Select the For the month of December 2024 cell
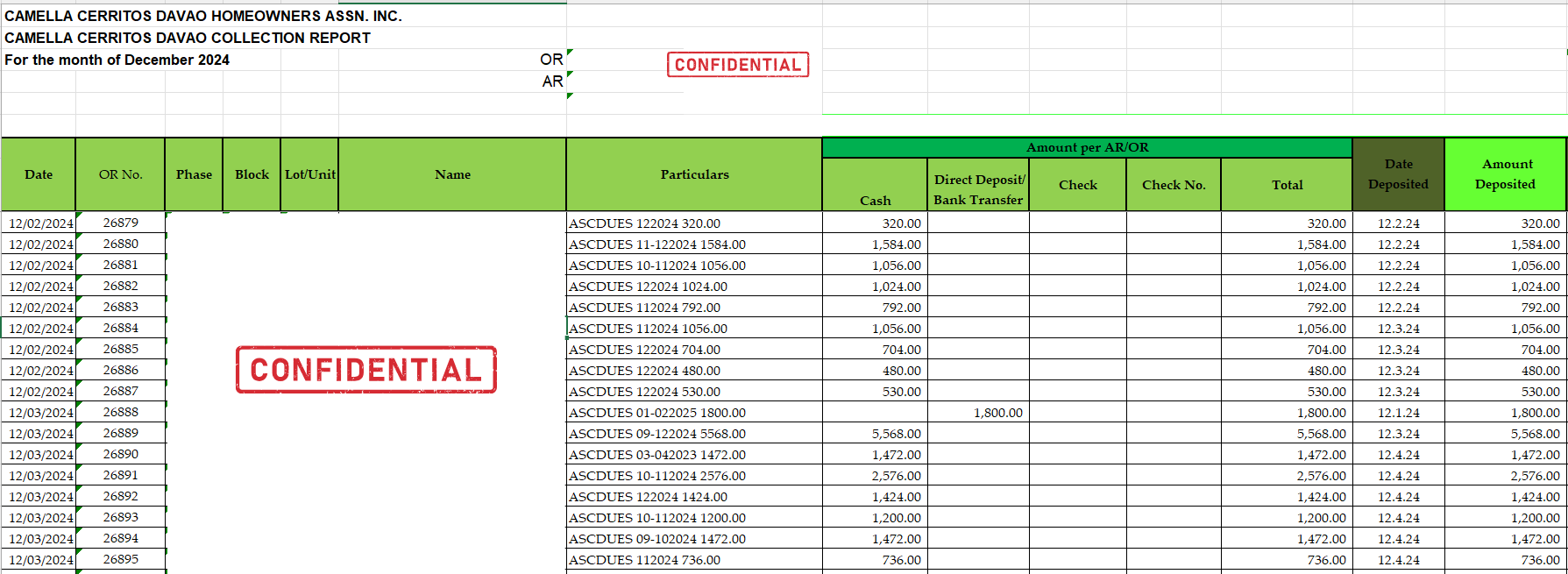Viewport: 1568px width, 574px height. [x=117, y=60]
